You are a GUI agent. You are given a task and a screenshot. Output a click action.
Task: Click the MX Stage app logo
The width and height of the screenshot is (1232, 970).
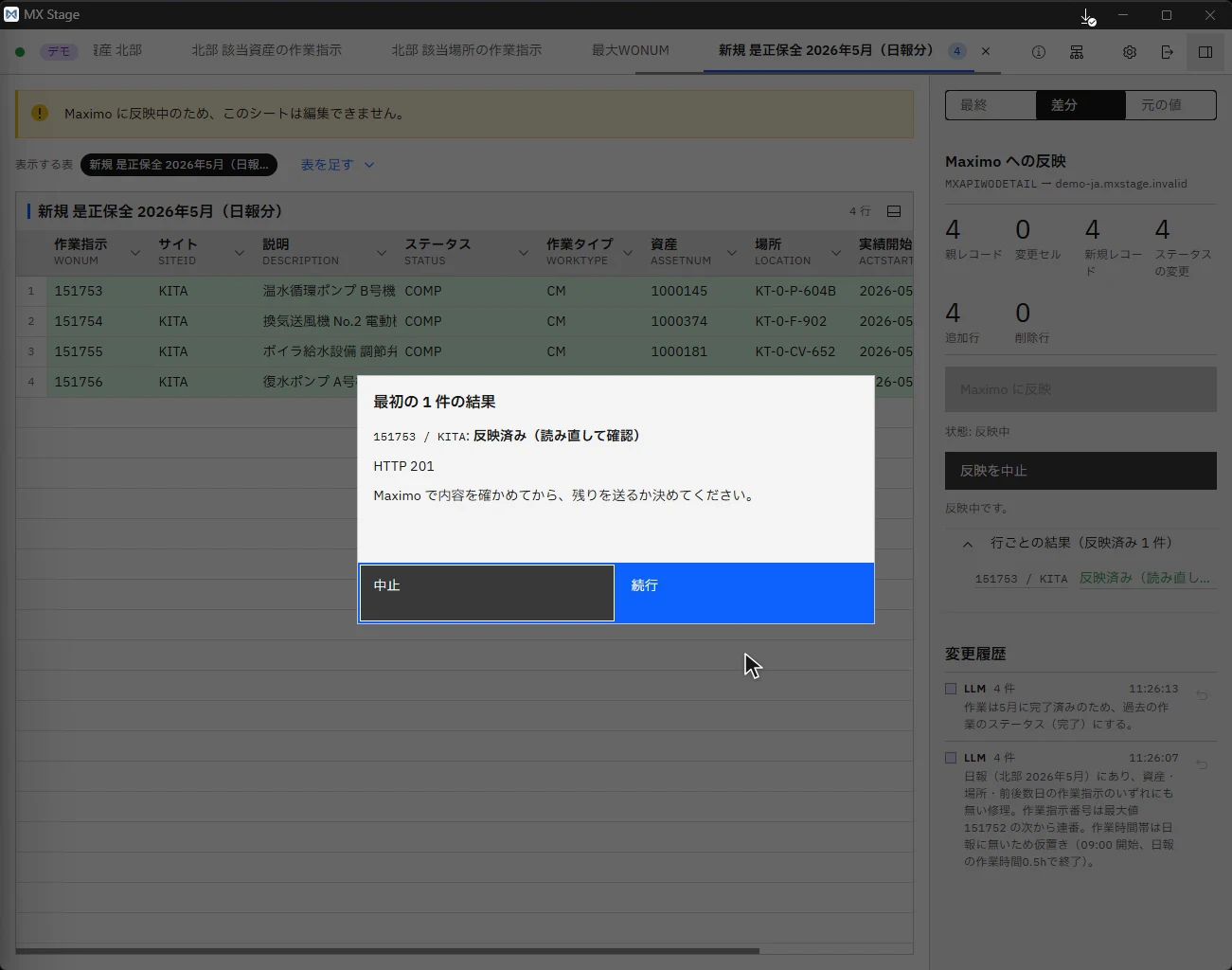[x=11, y=14]
